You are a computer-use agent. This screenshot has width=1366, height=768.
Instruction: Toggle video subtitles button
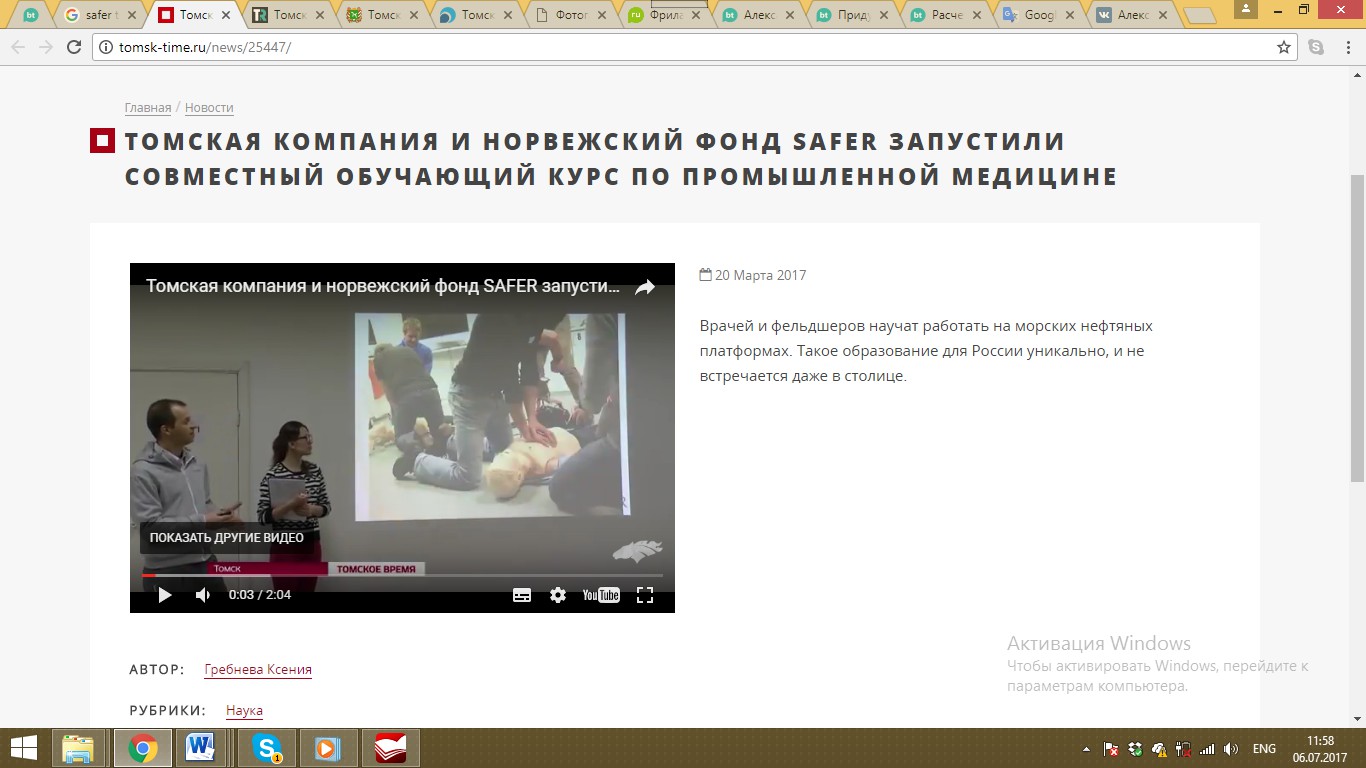coord(522,595)
